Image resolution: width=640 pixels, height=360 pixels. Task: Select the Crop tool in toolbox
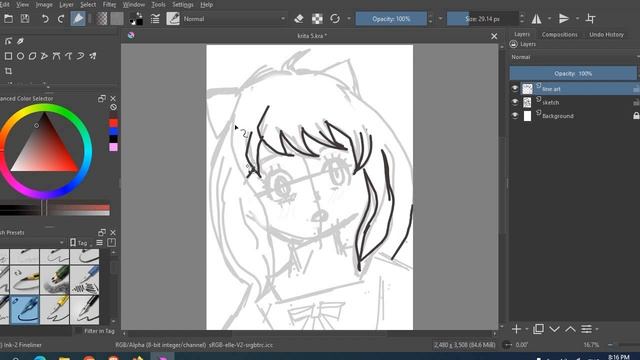coord(8,71)
